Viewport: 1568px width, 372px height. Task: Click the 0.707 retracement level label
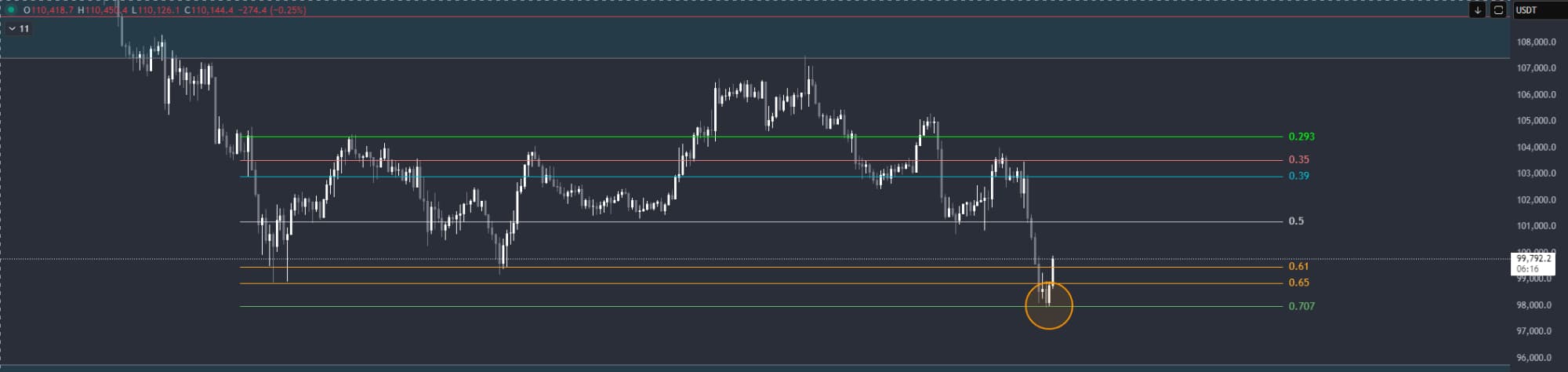tap(1301, 306)
